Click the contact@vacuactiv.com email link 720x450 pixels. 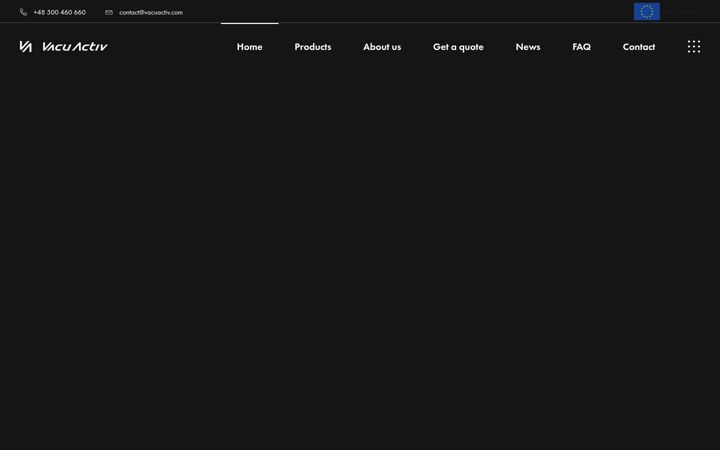pyautogui.click(x=151, y=12)
